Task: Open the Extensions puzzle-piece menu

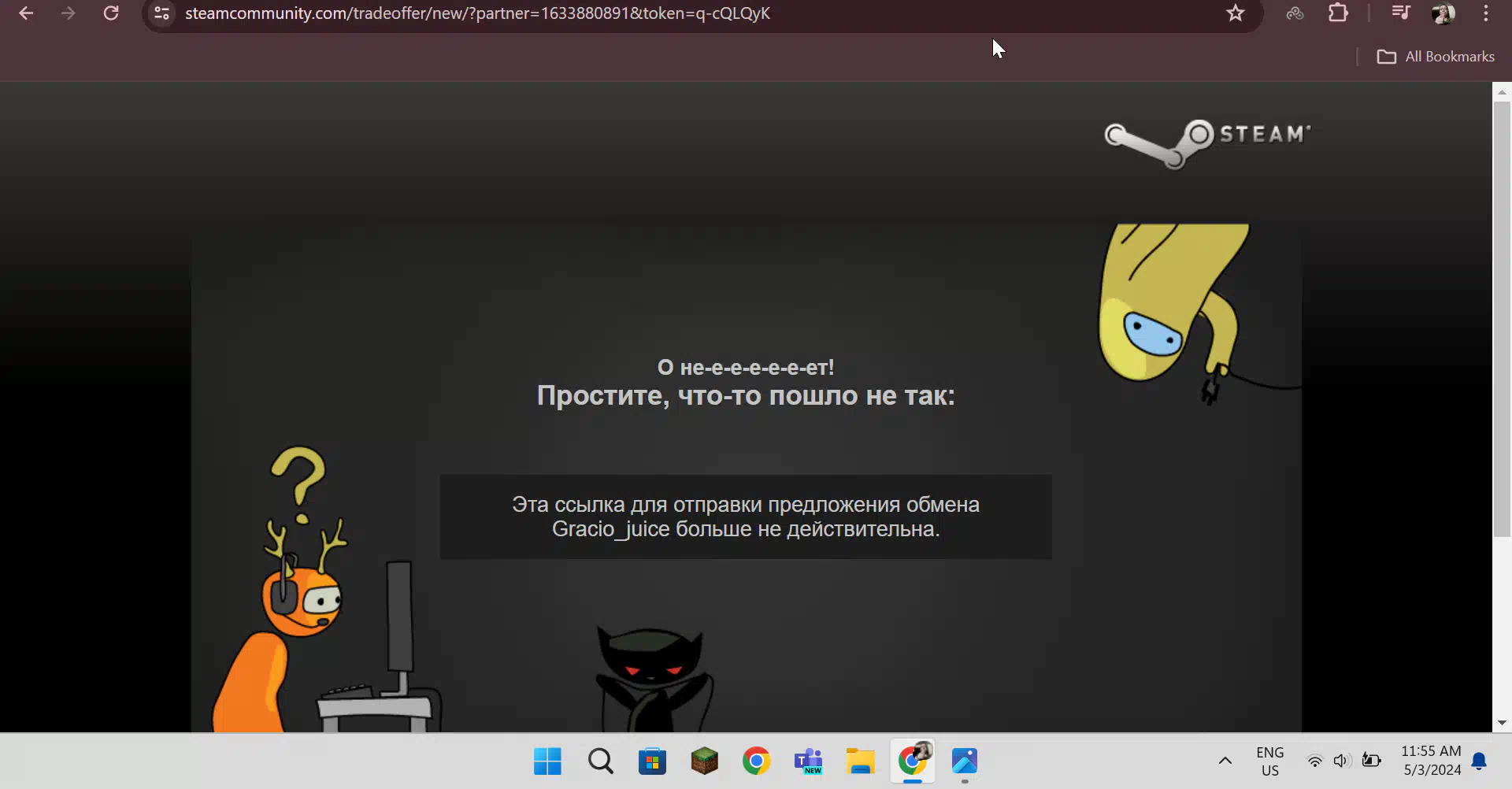Action: click(x=1338, y=13)
